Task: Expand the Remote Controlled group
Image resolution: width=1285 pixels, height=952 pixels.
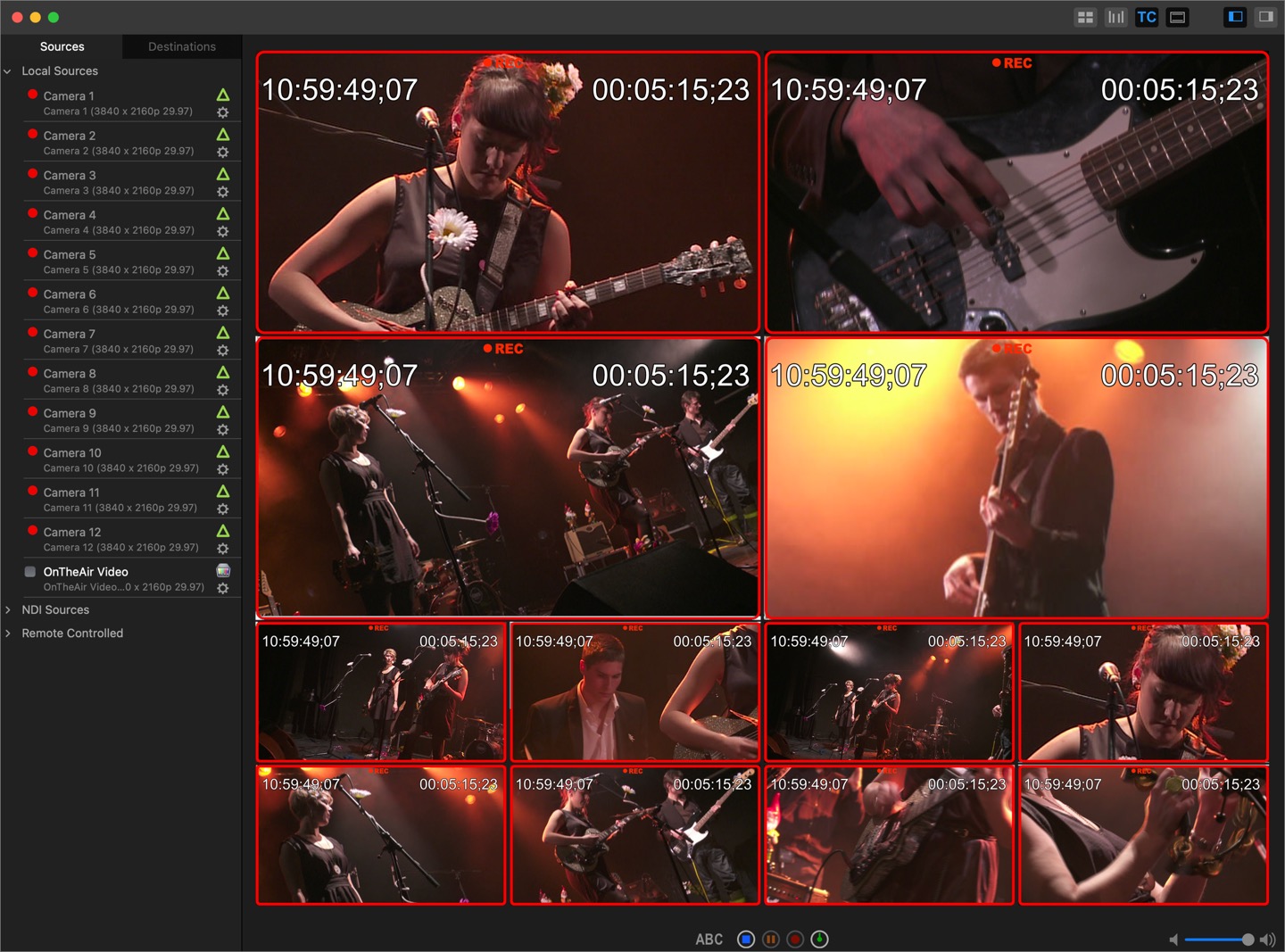Action: click(x=8, y=633)
